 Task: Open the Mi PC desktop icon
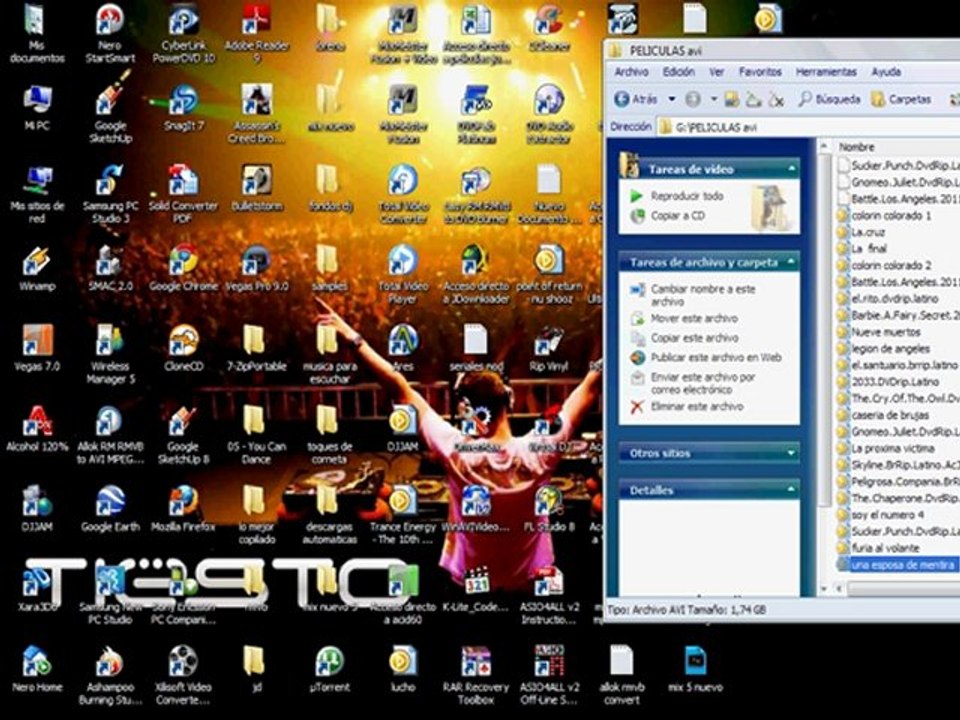37,108
